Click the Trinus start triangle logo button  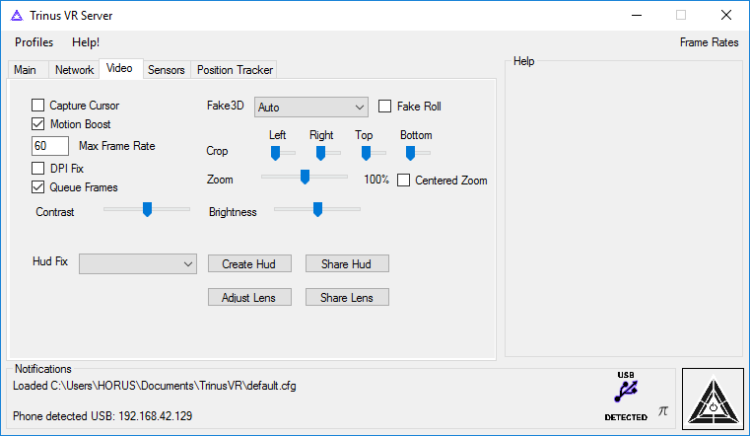(x=713, y=399)
